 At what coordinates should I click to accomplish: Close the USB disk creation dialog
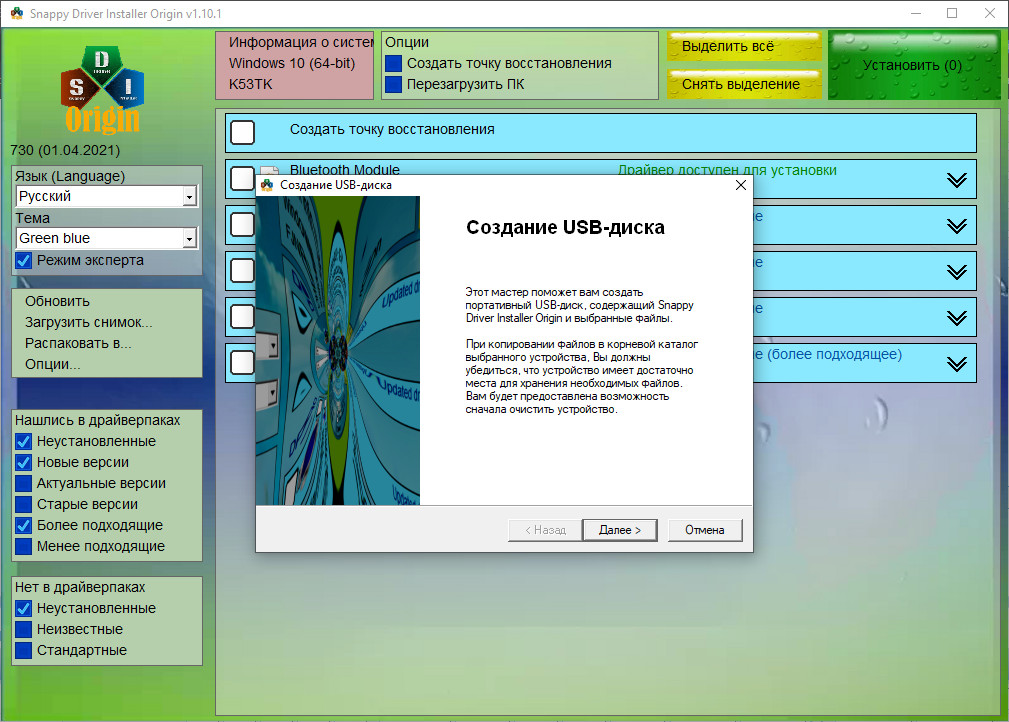[x=740, y=185]
